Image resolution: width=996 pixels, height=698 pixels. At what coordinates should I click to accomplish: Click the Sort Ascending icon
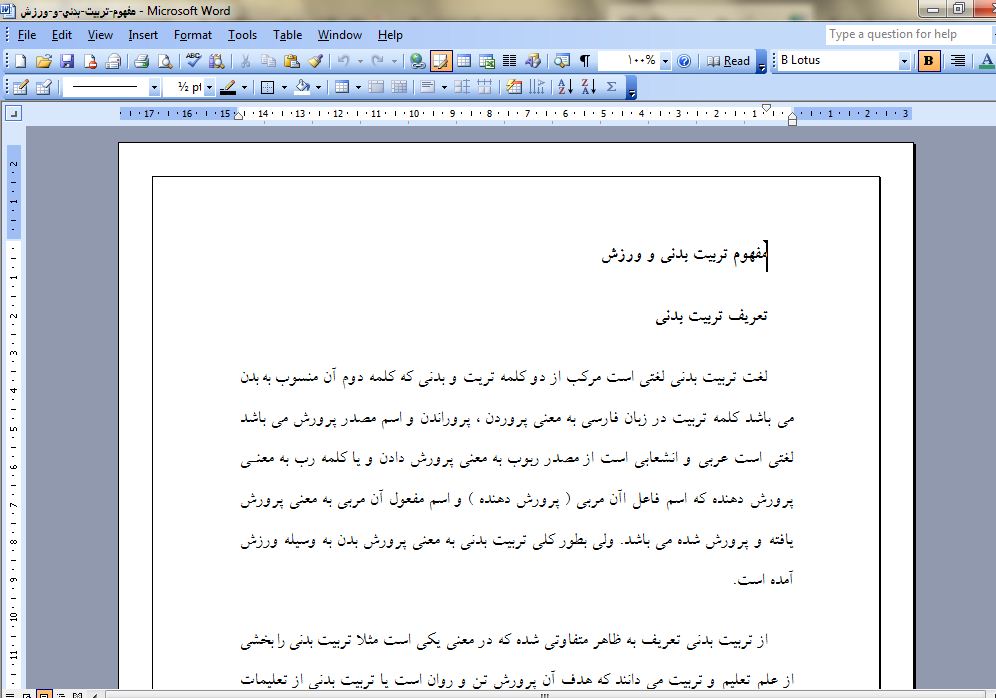coord(564,87)
